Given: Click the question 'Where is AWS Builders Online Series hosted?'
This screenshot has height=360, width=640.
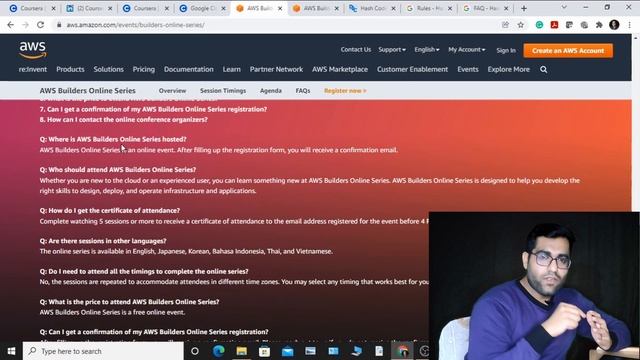Looking at the screenshot, I should point(113,139).
